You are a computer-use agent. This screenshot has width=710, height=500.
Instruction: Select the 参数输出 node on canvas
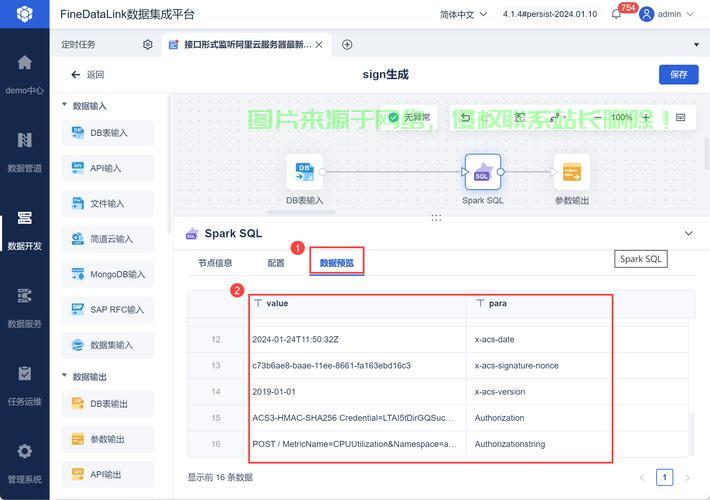[572, 172]
